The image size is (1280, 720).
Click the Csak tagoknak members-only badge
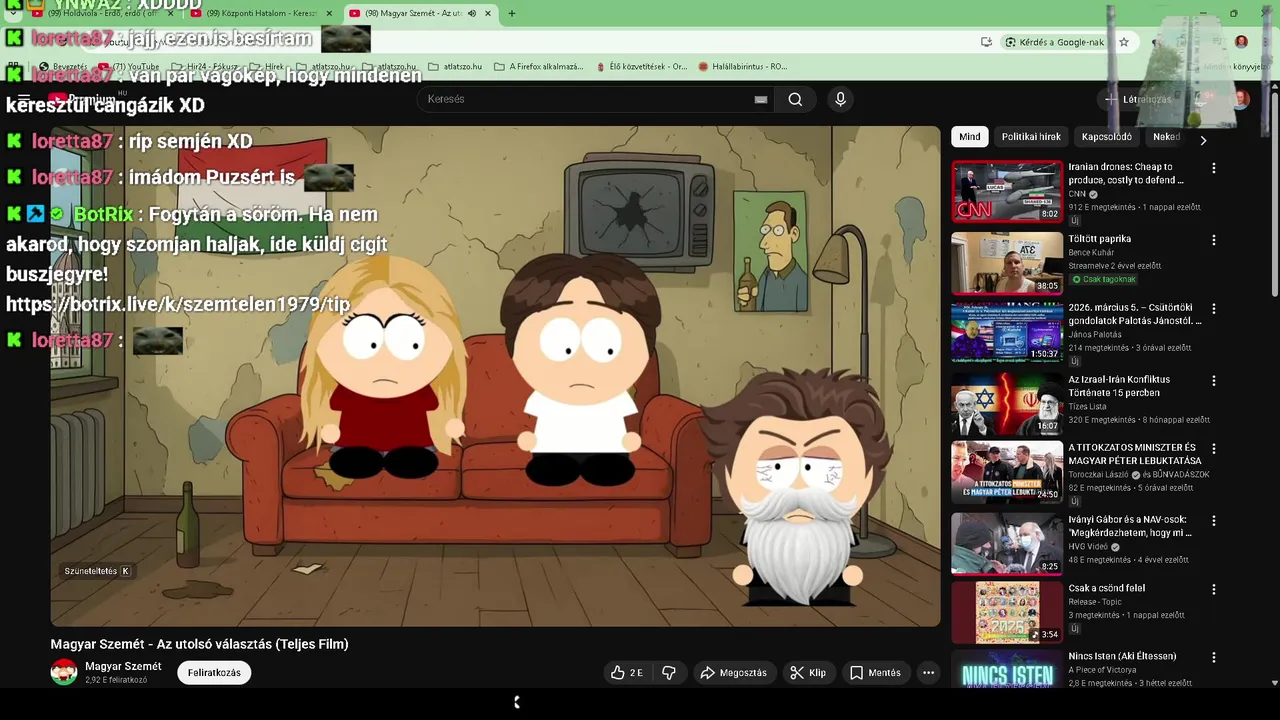[x=1103, y=279]
